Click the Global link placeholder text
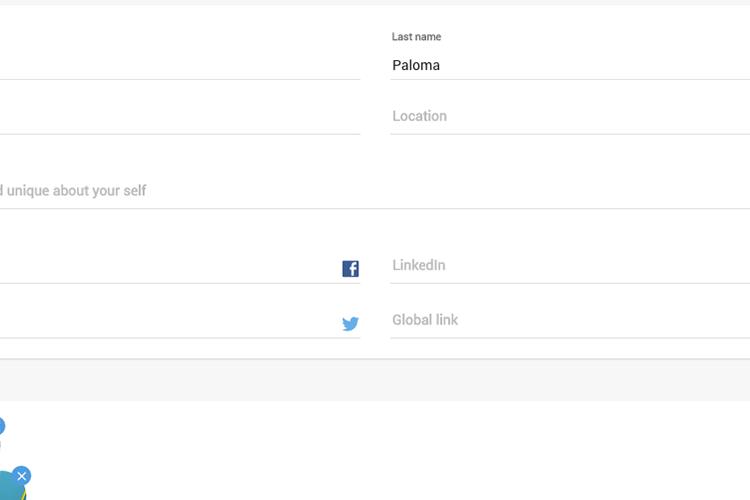 tap(425, 320)
